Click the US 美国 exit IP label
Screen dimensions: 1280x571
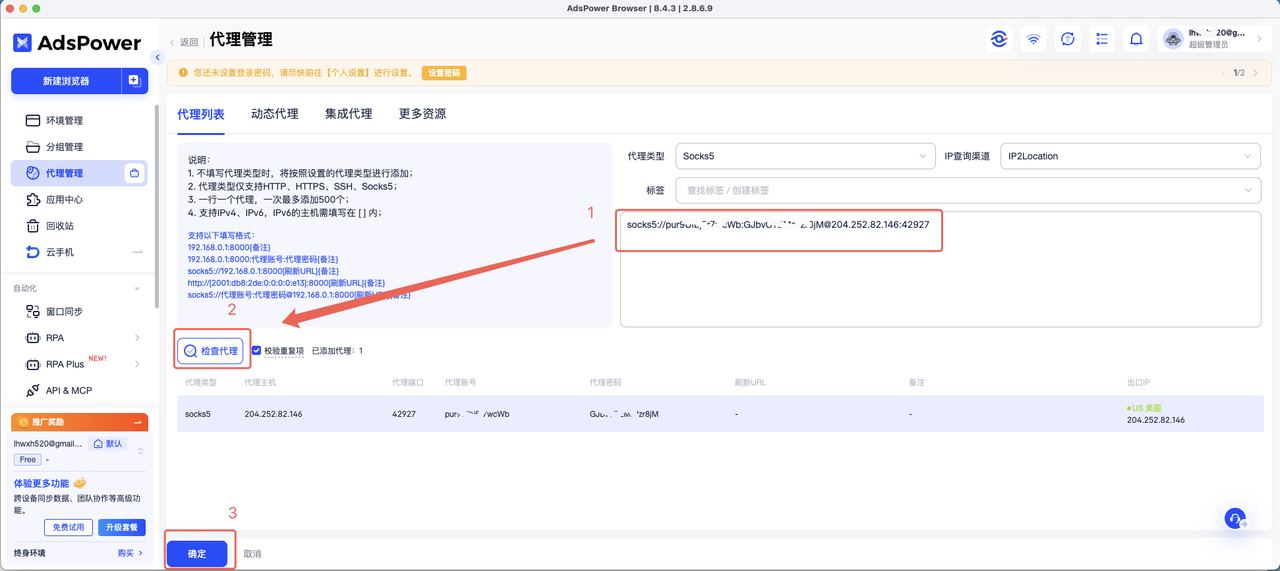1144,408
